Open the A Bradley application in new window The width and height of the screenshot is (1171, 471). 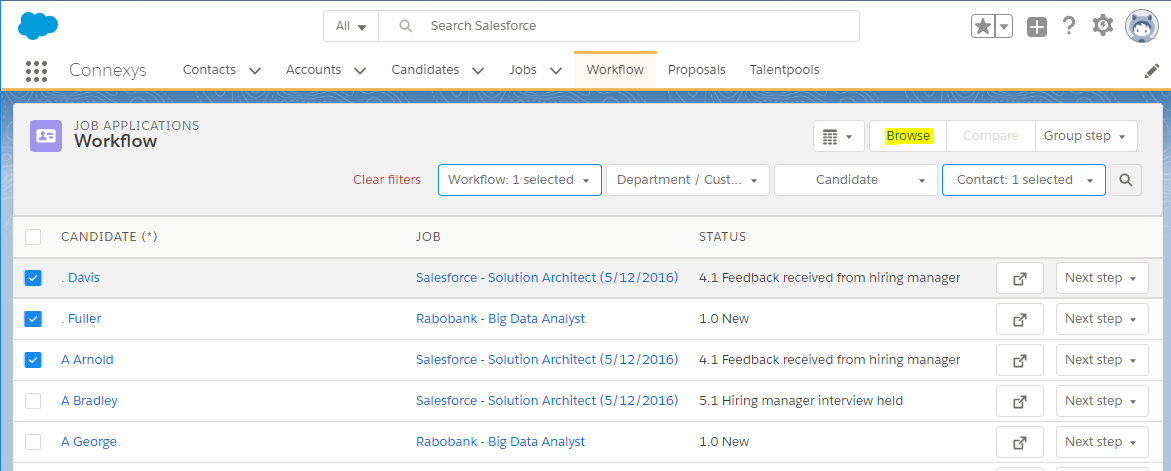(x=1019, y=401)
